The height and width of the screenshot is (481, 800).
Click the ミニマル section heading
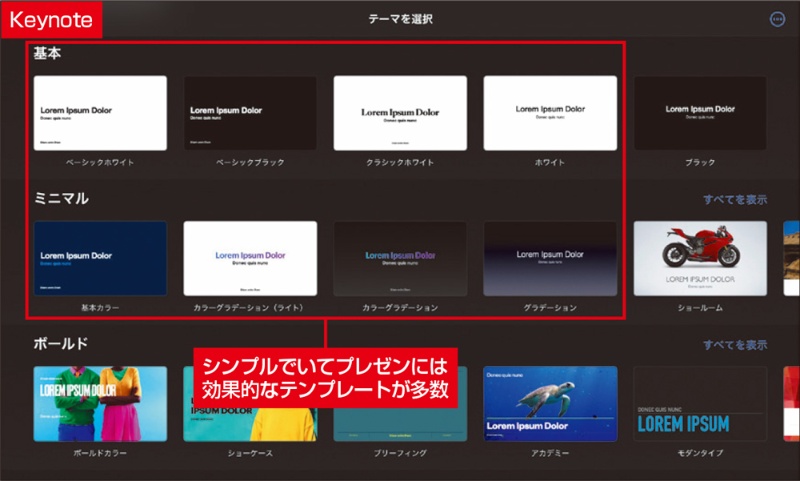[61, 198]
